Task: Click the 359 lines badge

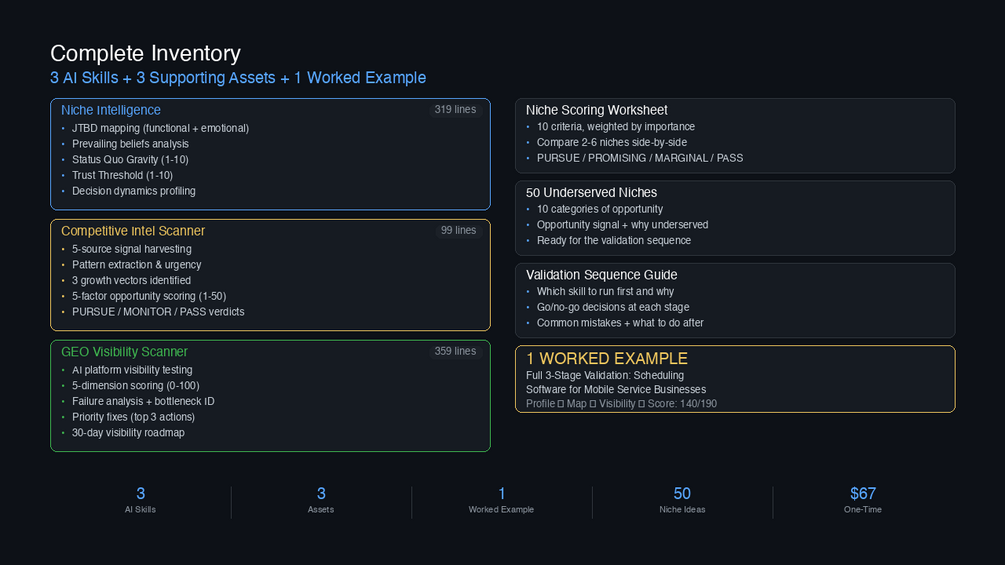Action: (x=455, y=352)
